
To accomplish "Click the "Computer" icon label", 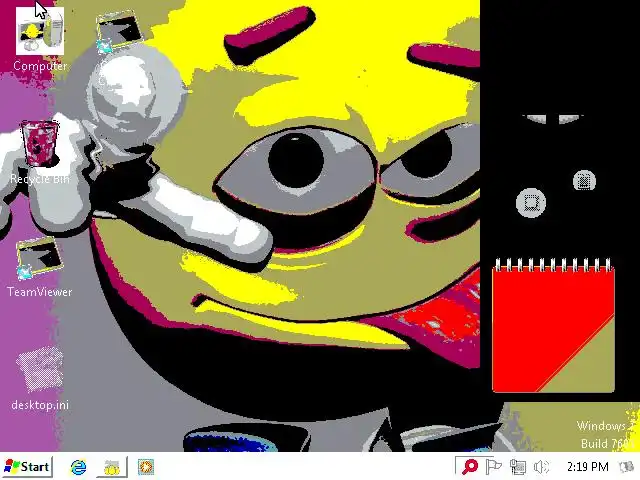I will pos(40,66).
